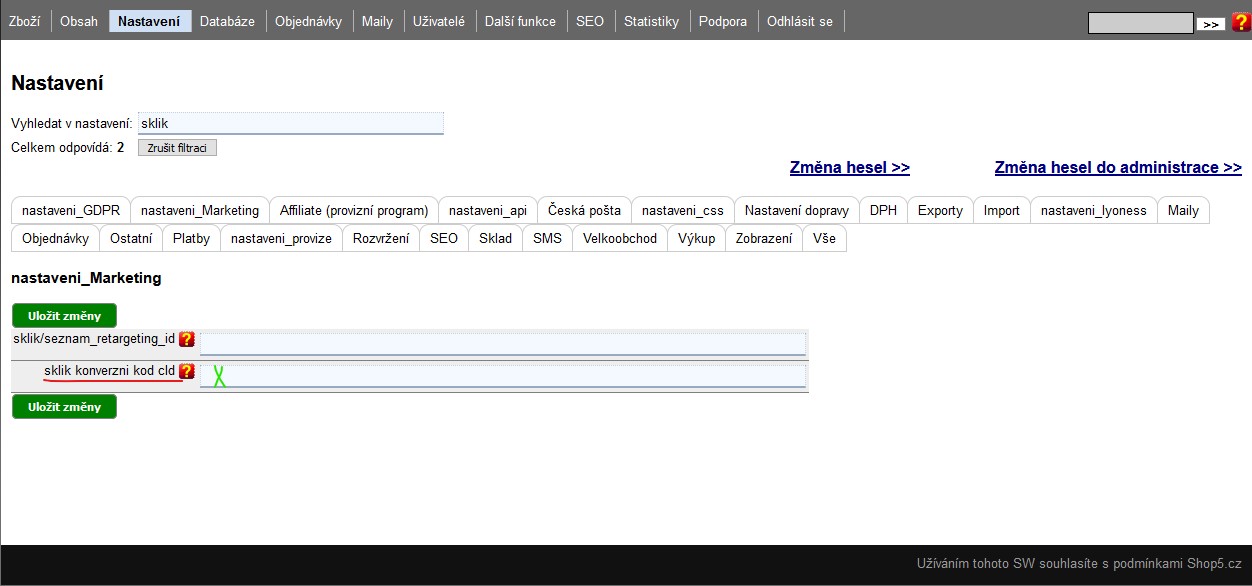Open the Velkoobchod tab
1252x586 pixels.
[620, 238]
